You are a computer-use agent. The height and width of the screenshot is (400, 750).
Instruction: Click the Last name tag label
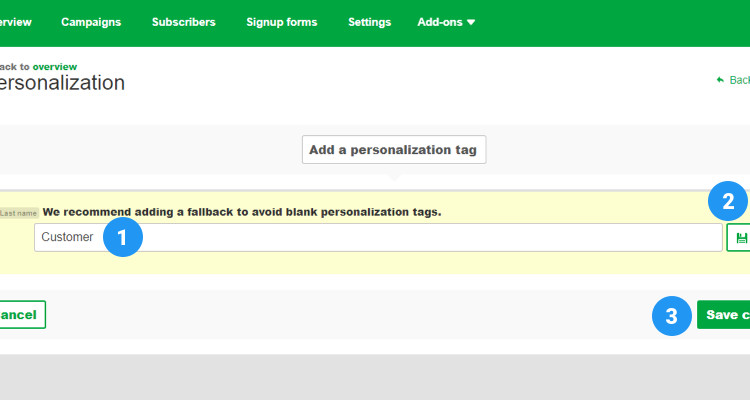(18, 213)
